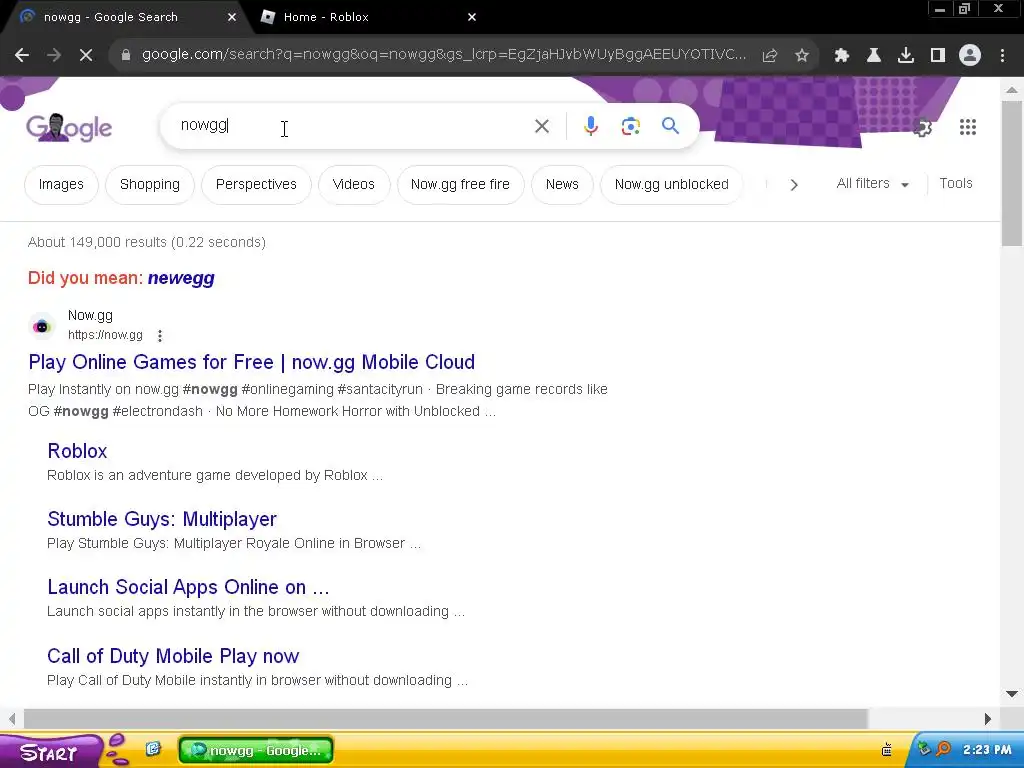The image size is (1024, 768).
Task: Open the Now.gg result three-dot options
Action: click(x=160, y=336)
